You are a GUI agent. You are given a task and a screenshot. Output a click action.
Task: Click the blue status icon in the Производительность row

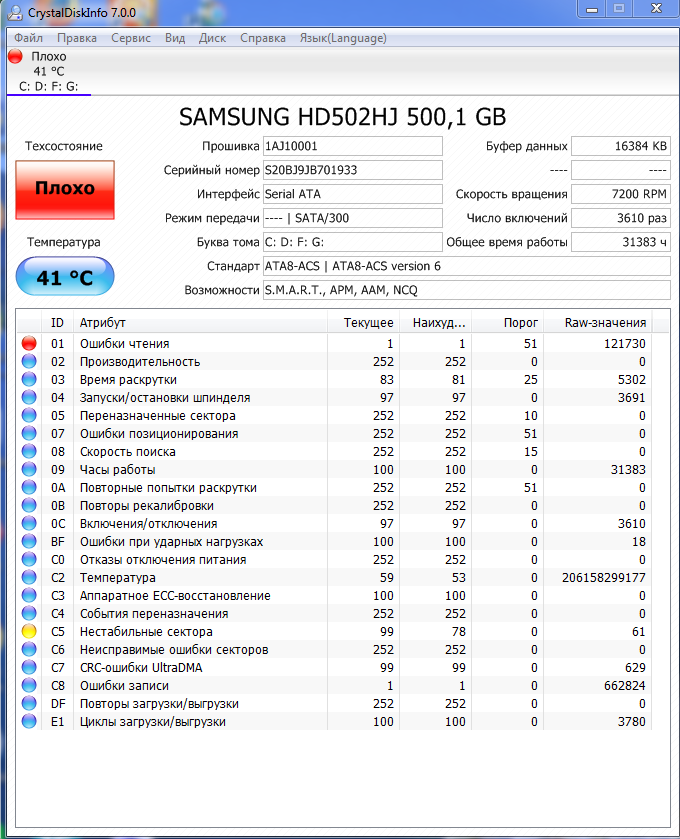(x=29, y=362)
